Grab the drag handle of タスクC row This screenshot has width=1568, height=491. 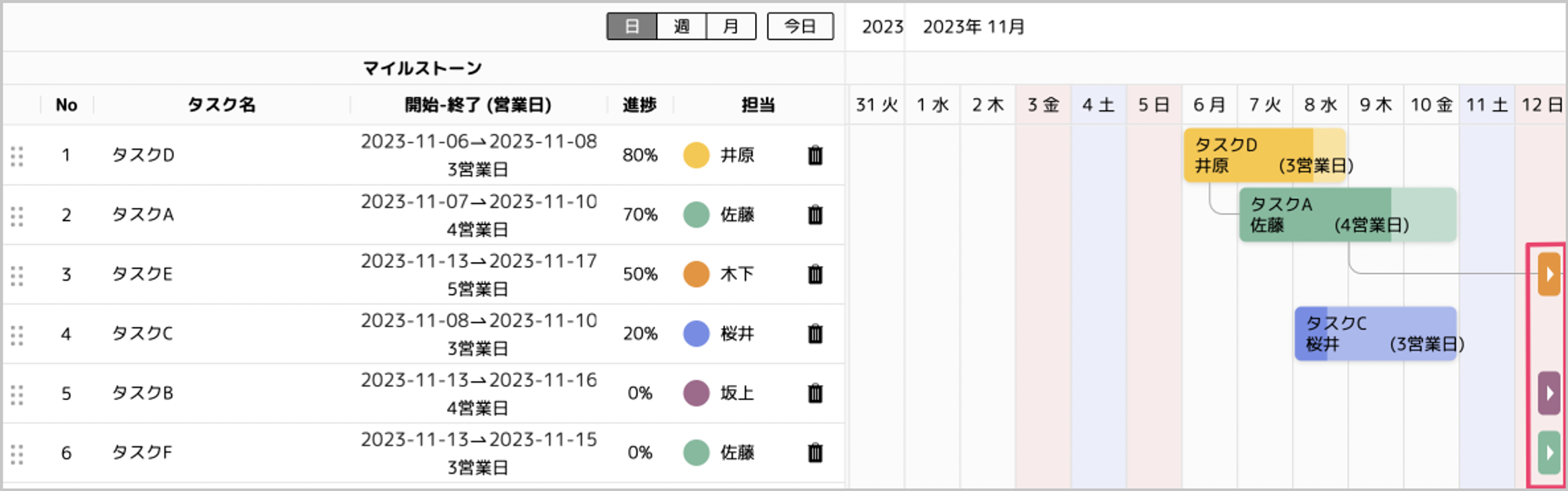click(17, 335)
